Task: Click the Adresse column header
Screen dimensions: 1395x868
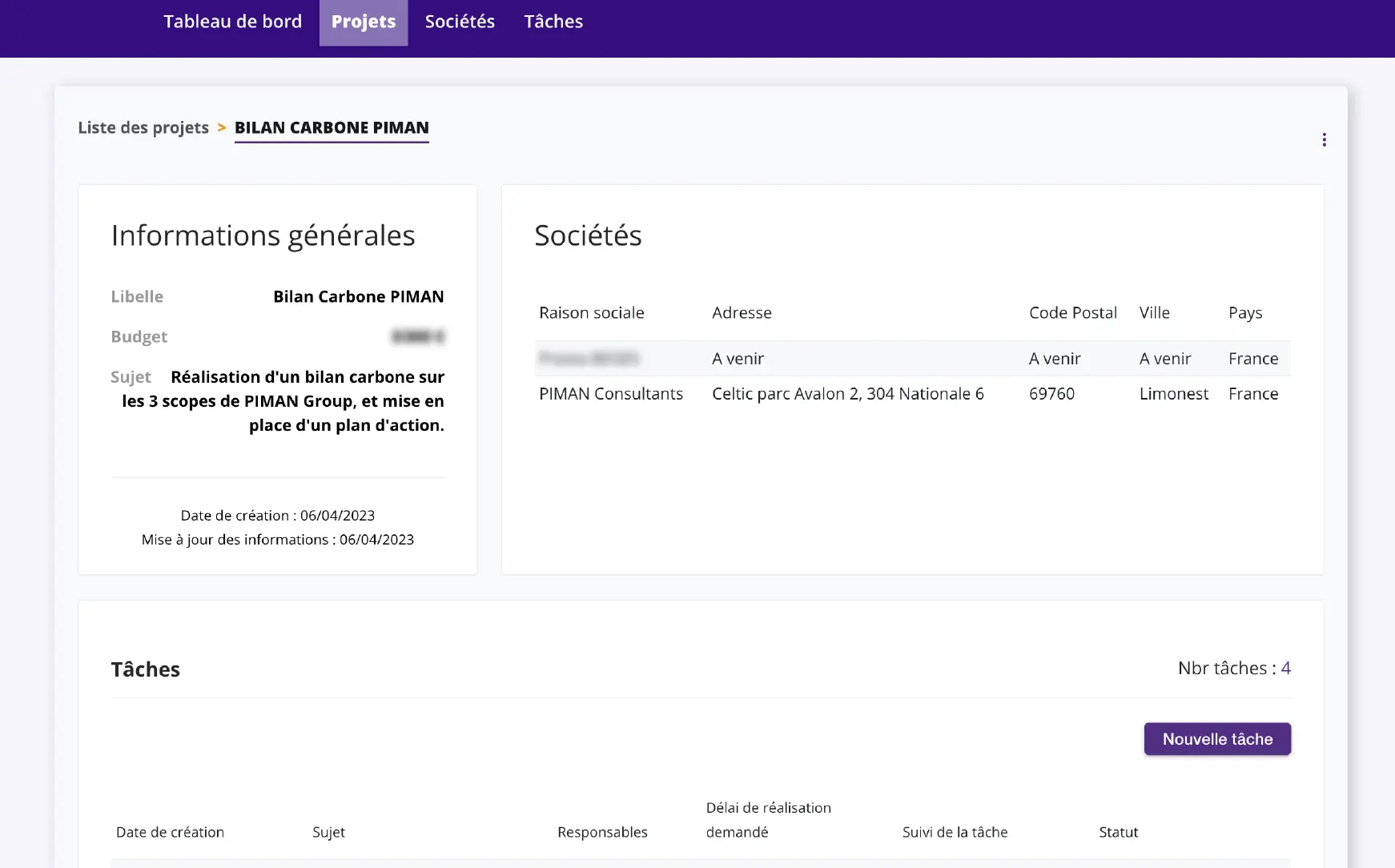Action: pos(742,313)
